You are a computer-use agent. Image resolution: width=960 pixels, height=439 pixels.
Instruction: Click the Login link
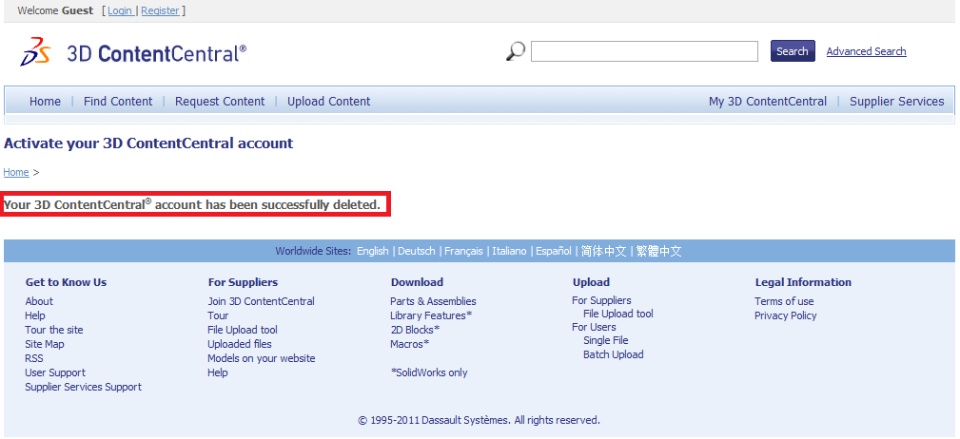[120, 10]
